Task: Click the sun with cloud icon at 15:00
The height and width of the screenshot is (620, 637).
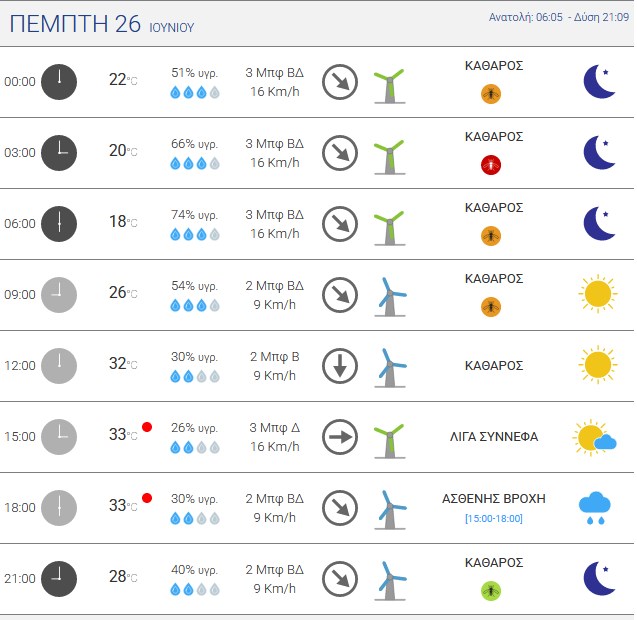Action: pos(595,437)
